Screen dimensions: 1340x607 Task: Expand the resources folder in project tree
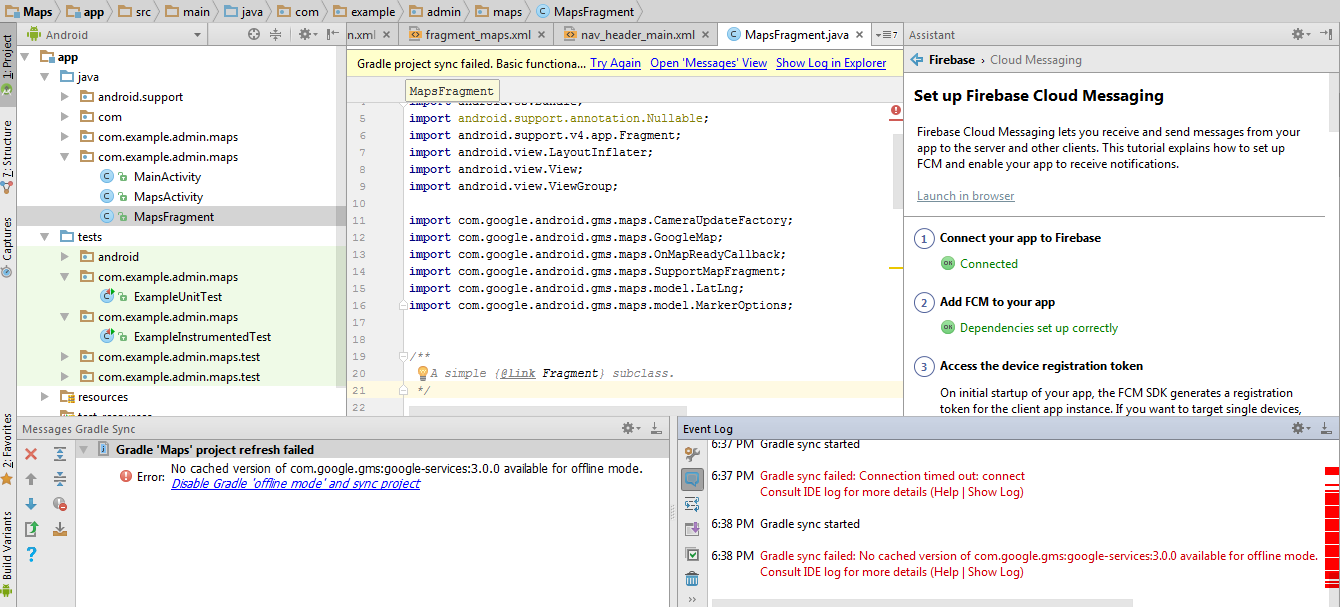point(45,397)
